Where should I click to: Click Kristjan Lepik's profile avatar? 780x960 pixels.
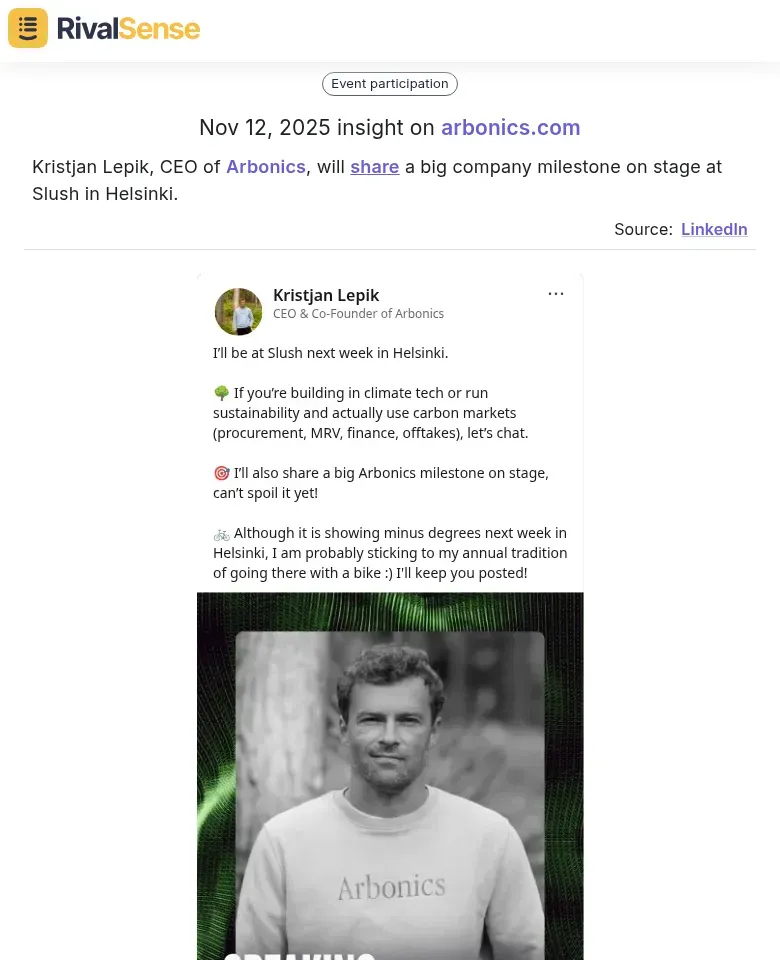238,311
